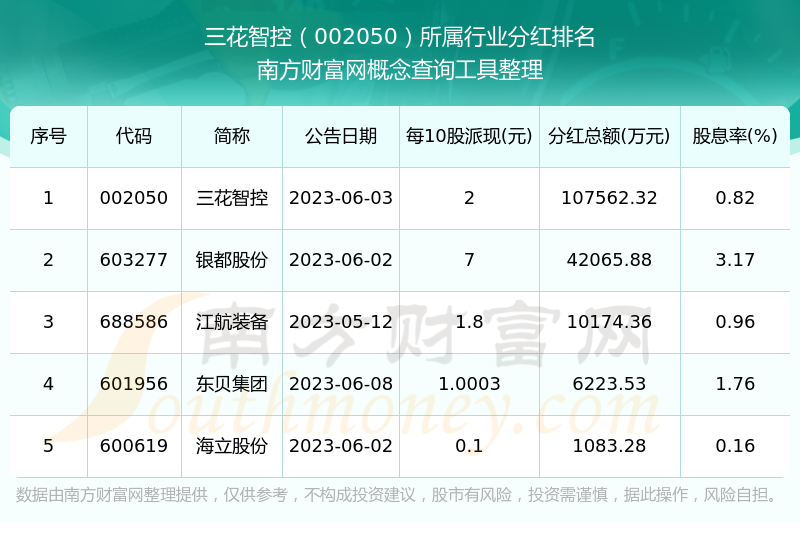Click announcement date 2023-05-12
The image size is (800, 544).
(x=341, y=322)
